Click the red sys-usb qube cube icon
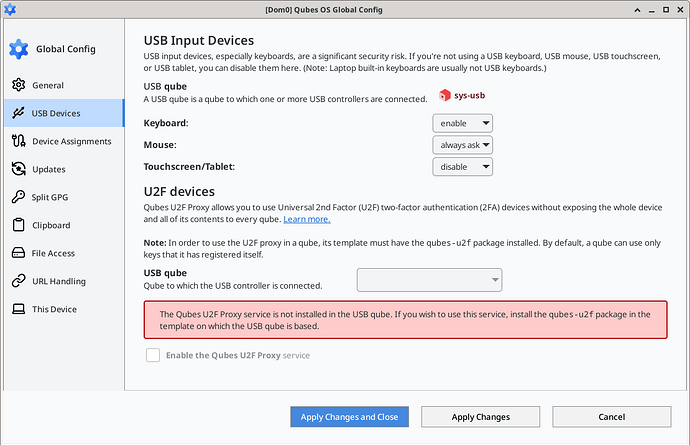This screenshot has width=690, height=445. (445, 95)
